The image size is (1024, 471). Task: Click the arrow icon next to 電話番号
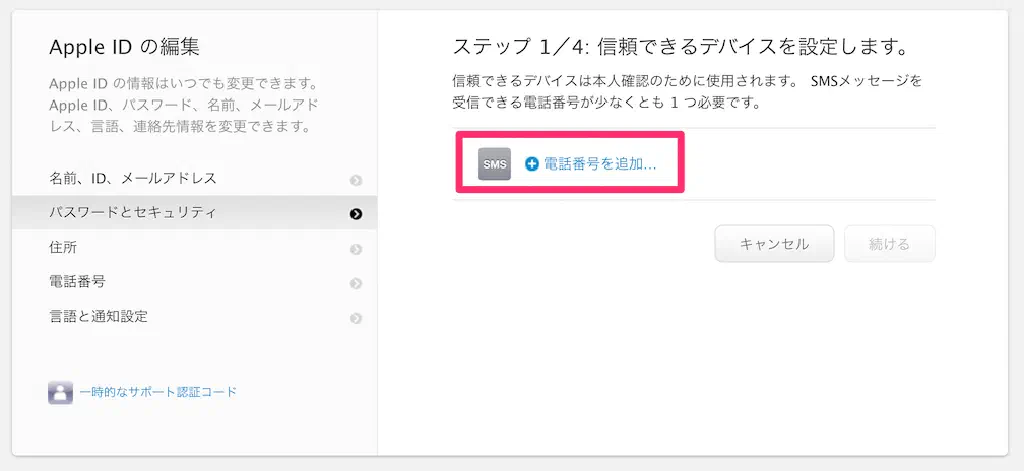pyautogui.click(x=356, y=284)
